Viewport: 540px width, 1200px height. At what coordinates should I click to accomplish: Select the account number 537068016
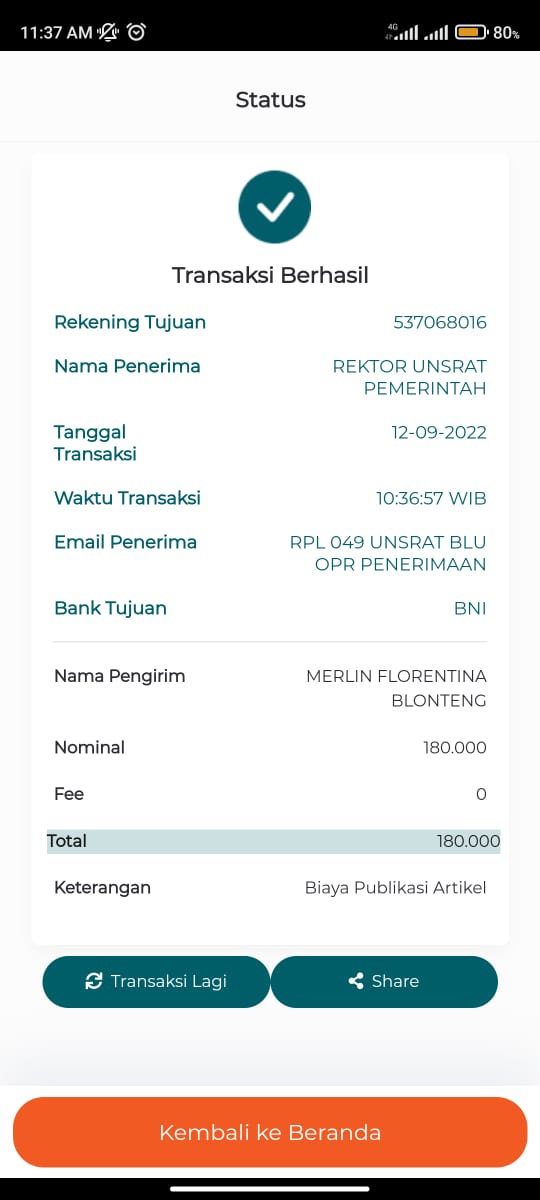pos(440,322)
